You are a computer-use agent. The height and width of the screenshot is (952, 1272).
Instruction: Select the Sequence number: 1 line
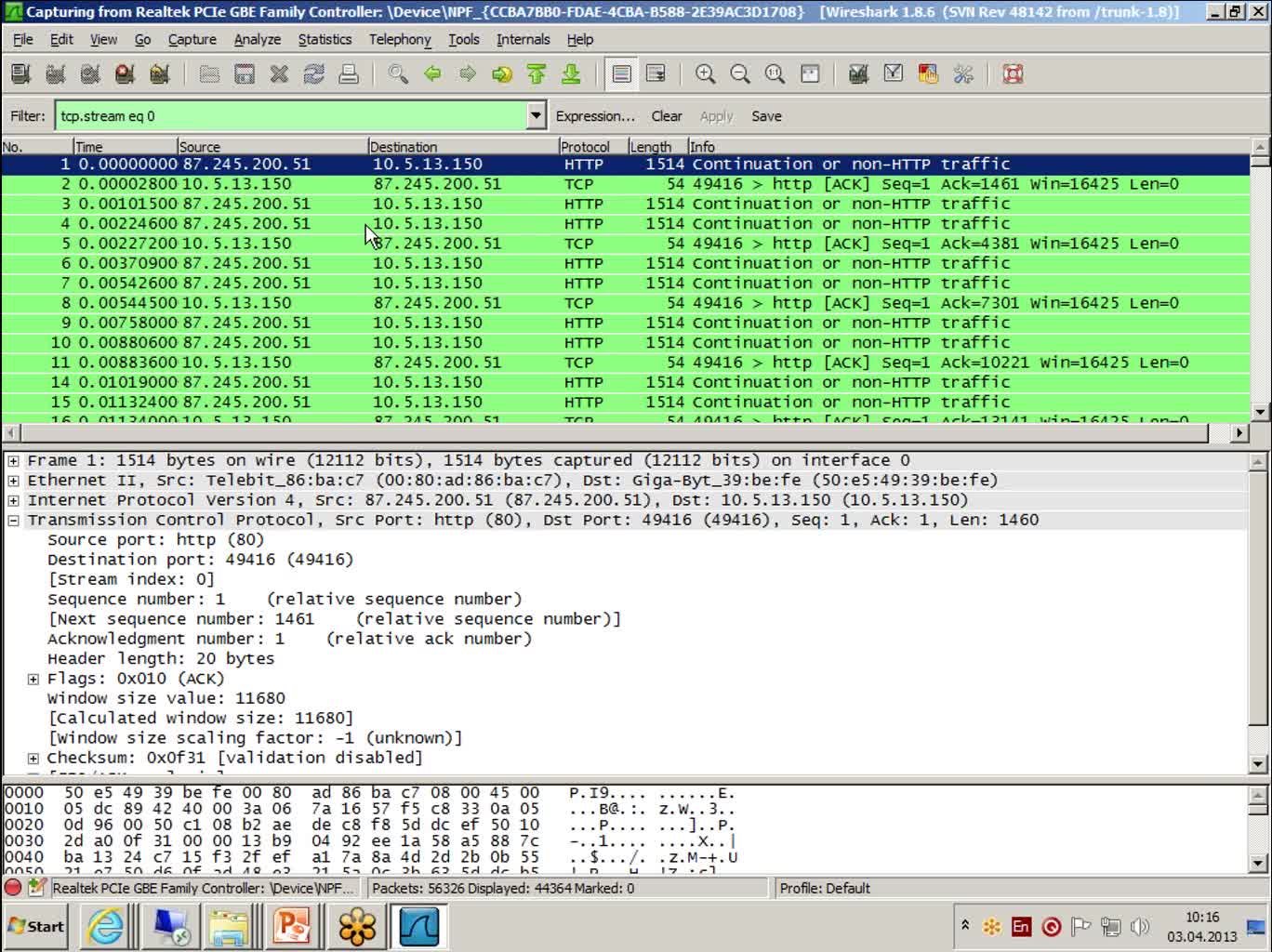pos(285,600)
